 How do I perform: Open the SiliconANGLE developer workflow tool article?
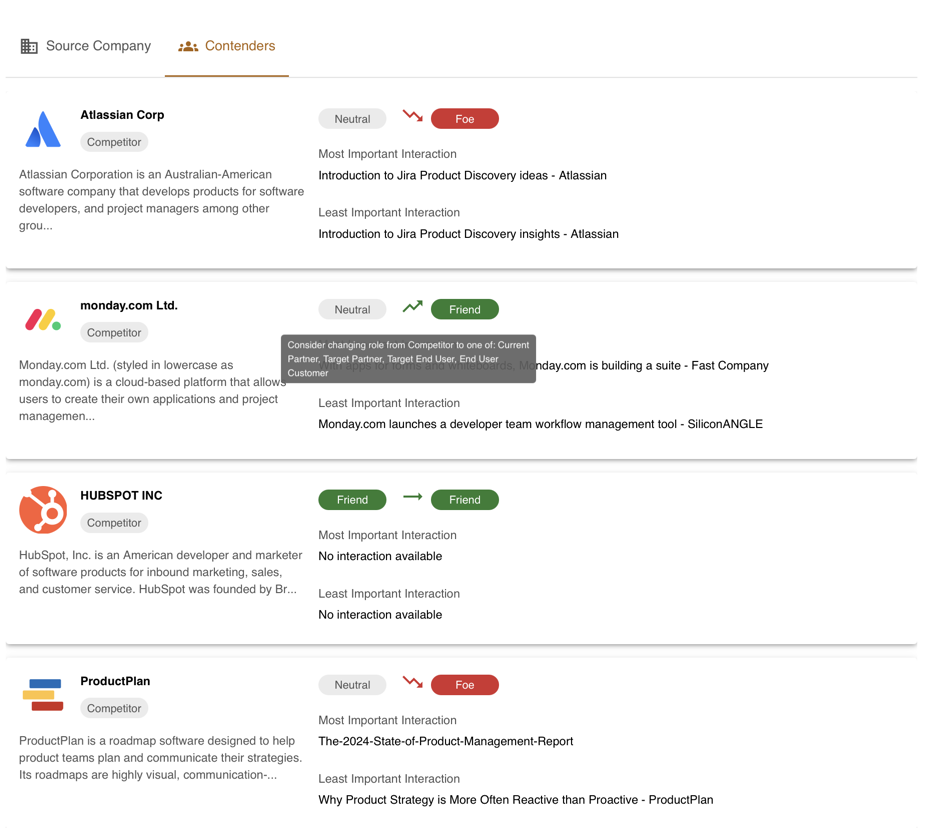click(x=540, y=424)
